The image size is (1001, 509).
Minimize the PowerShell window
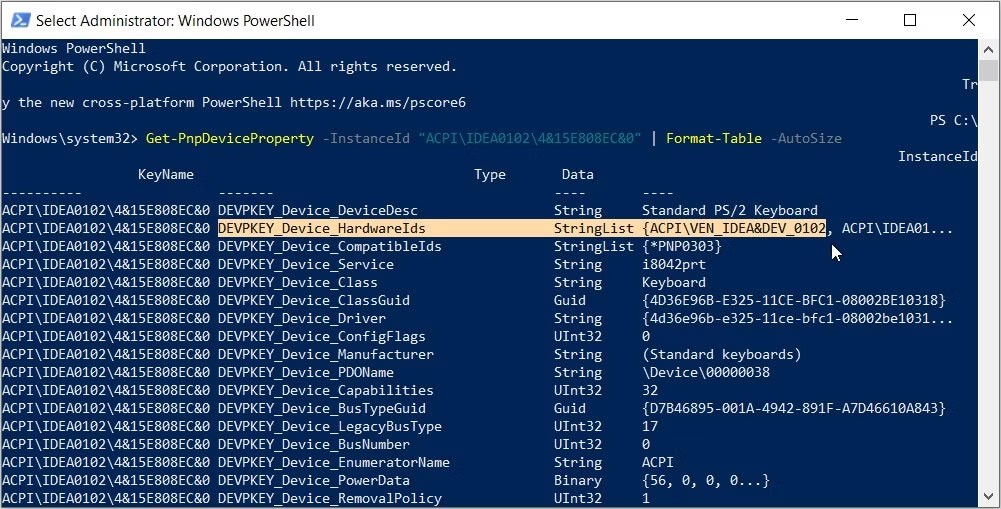point(850,19)
